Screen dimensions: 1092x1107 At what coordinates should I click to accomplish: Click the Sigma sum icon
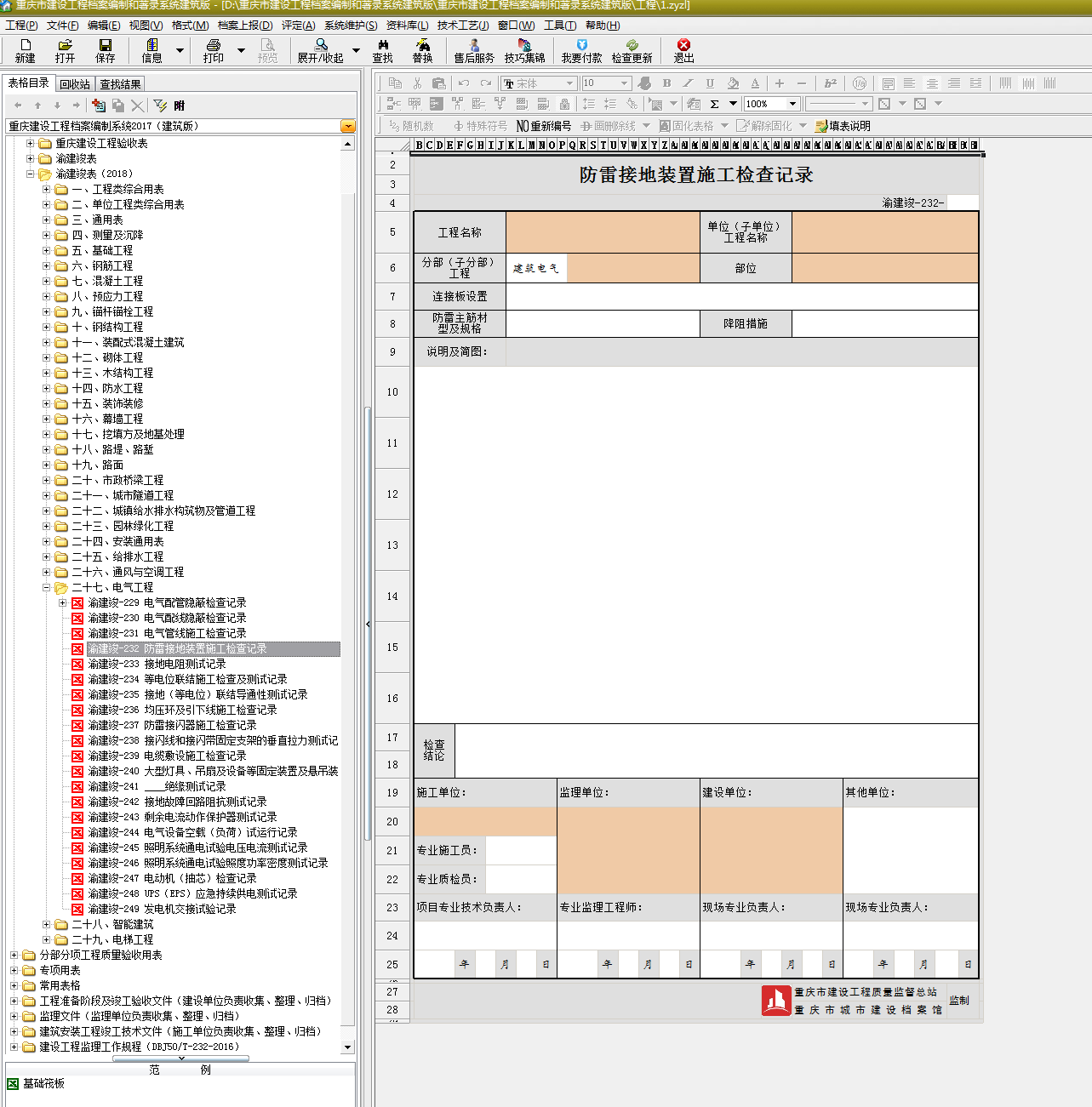[x=714, y=104]
